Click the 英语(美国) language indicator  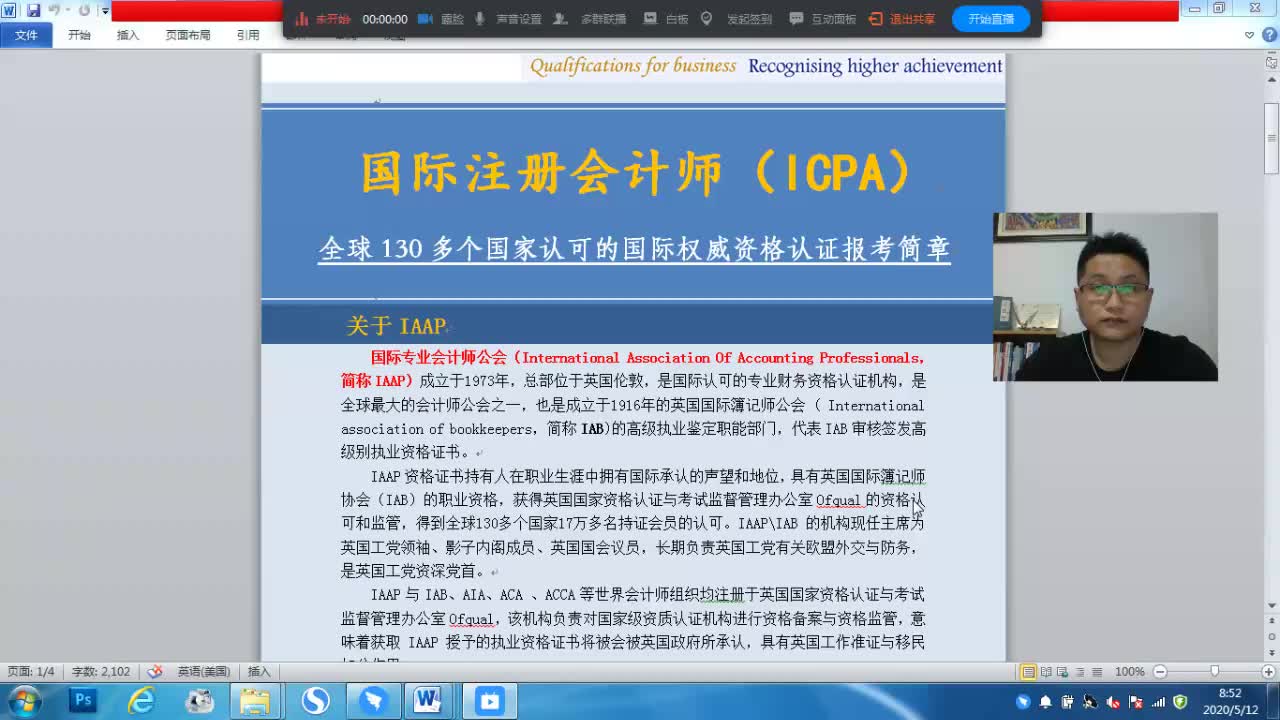(204, 672)
